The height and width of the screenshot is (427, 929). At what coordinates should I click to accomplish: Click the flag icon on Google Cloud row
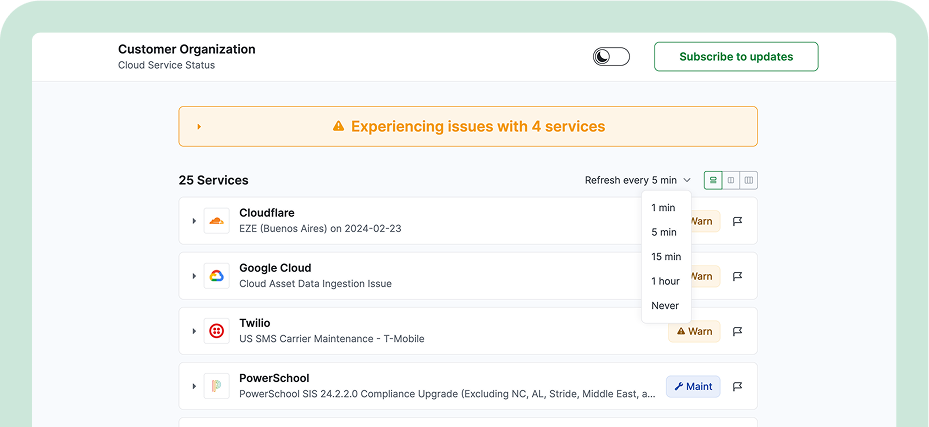738,276
